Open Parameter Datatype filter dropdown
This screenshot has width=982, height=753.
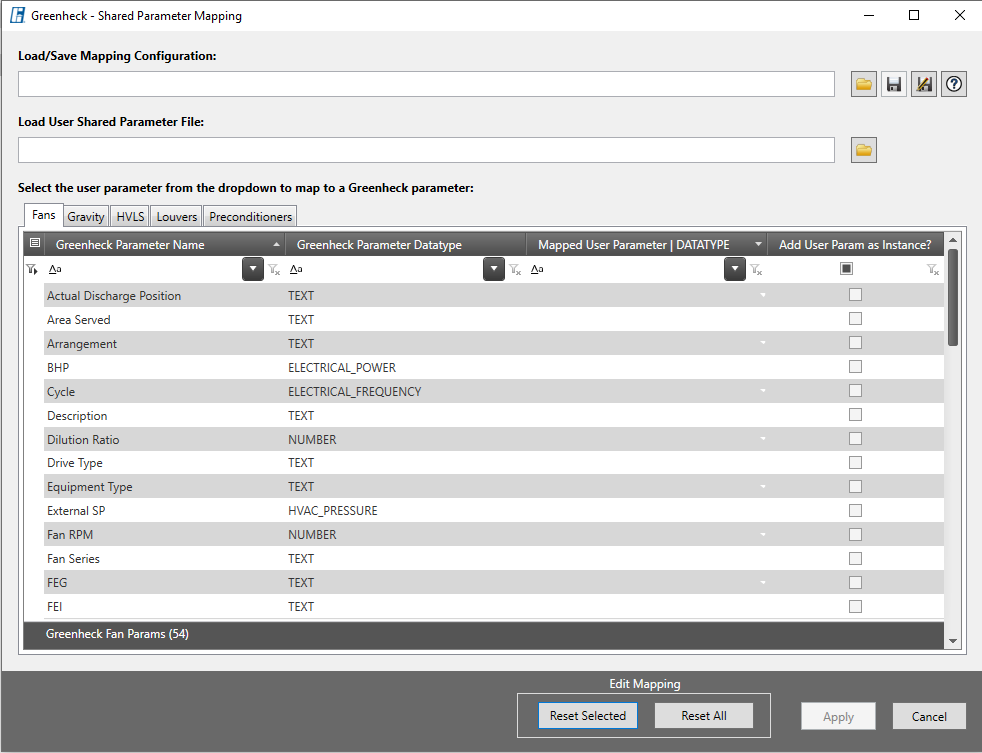(494, 269)
